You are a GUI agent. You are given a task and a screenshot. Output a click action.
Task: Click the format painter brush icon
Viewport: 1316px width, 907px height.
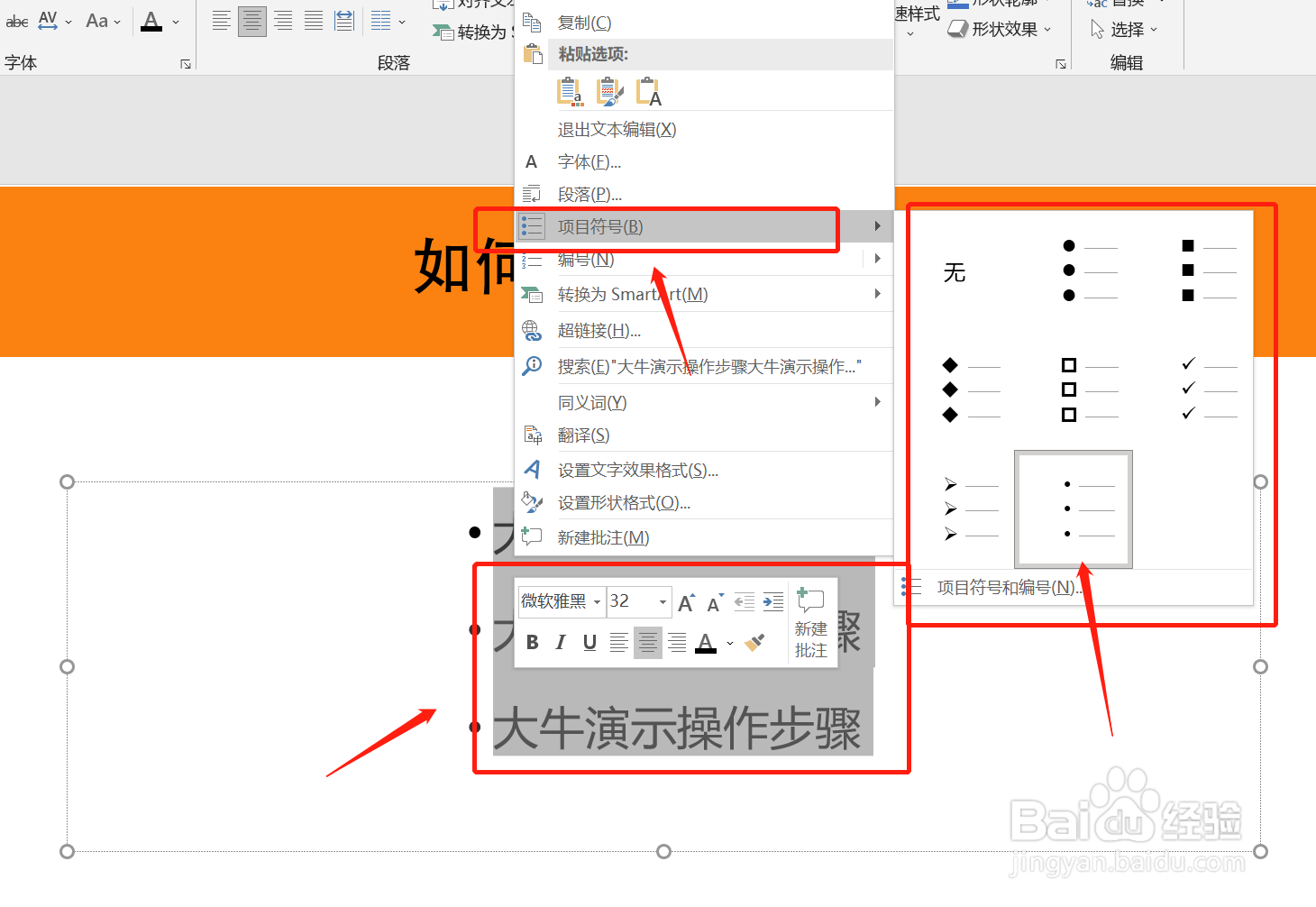(755, 643)
